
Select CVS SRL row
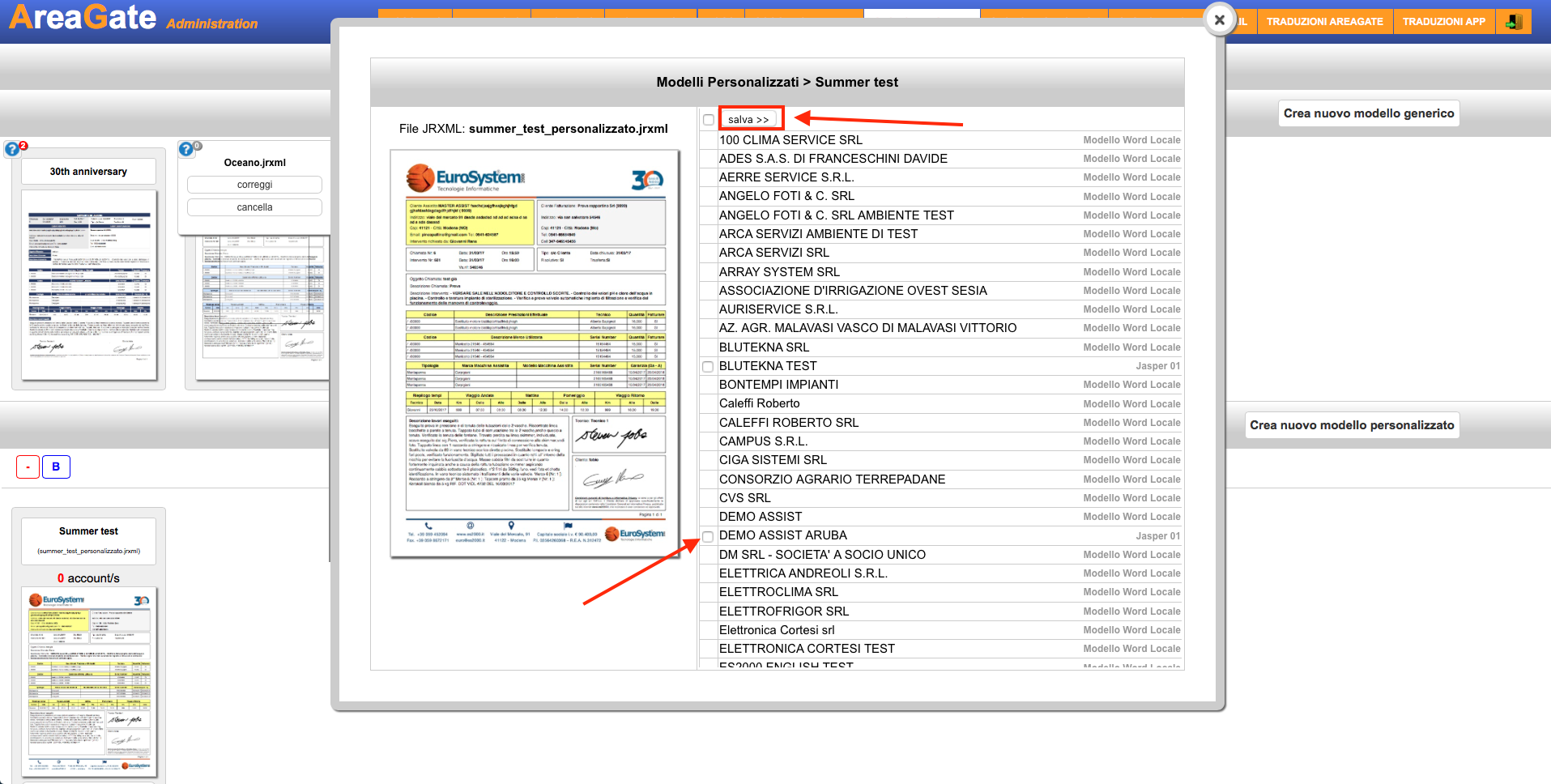(x=940, y=498)
